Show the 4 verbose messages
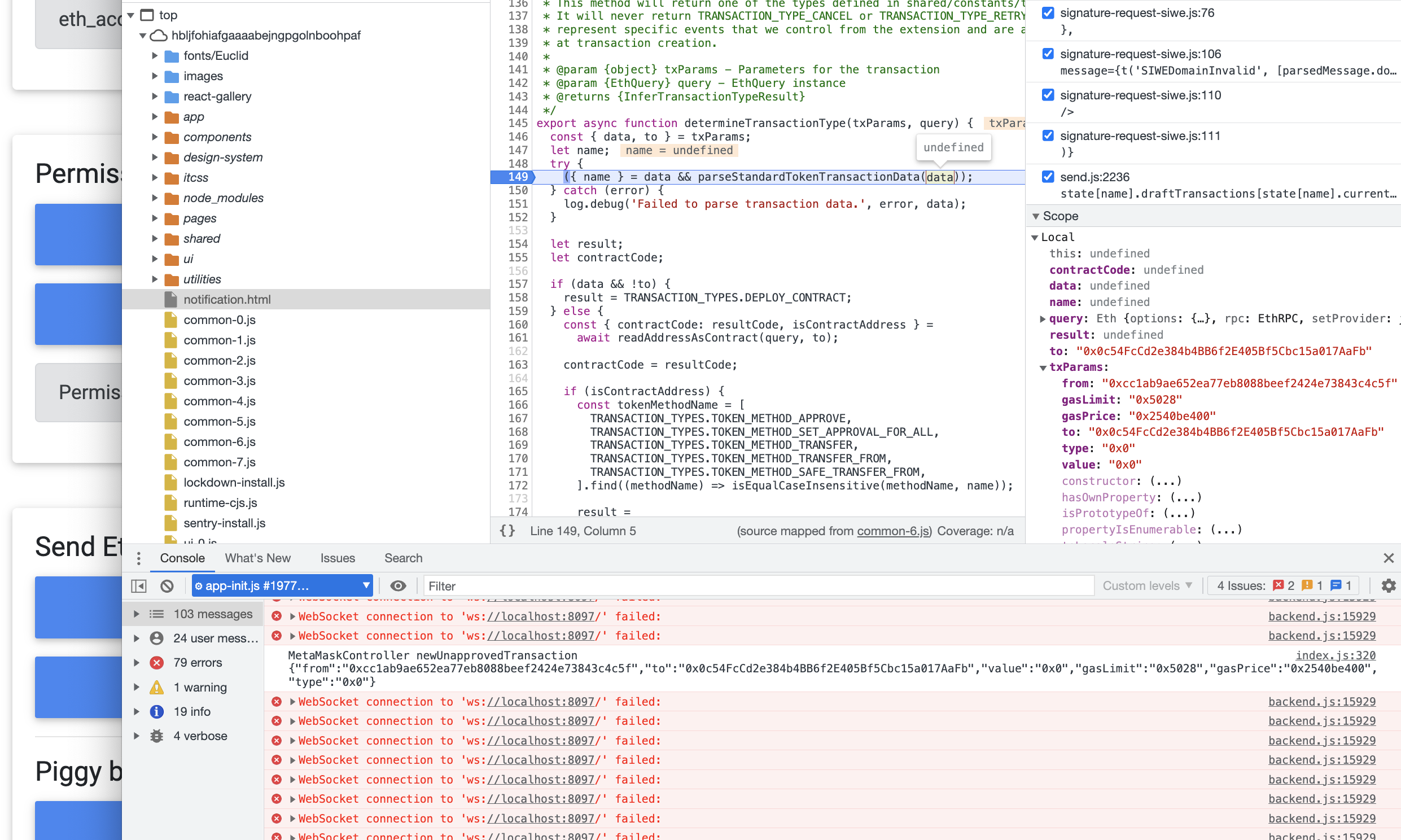The height and width of the screenshot is (840, 1401). 200,736
